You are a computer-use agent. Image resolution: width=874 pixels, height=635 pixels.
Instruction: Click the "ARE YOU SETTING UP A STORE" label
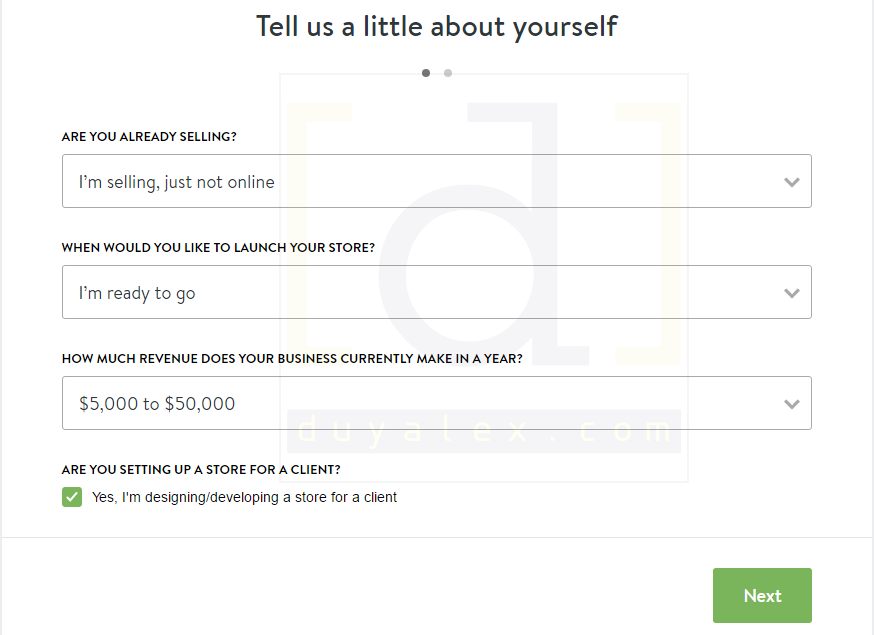[x=201, y=469]
